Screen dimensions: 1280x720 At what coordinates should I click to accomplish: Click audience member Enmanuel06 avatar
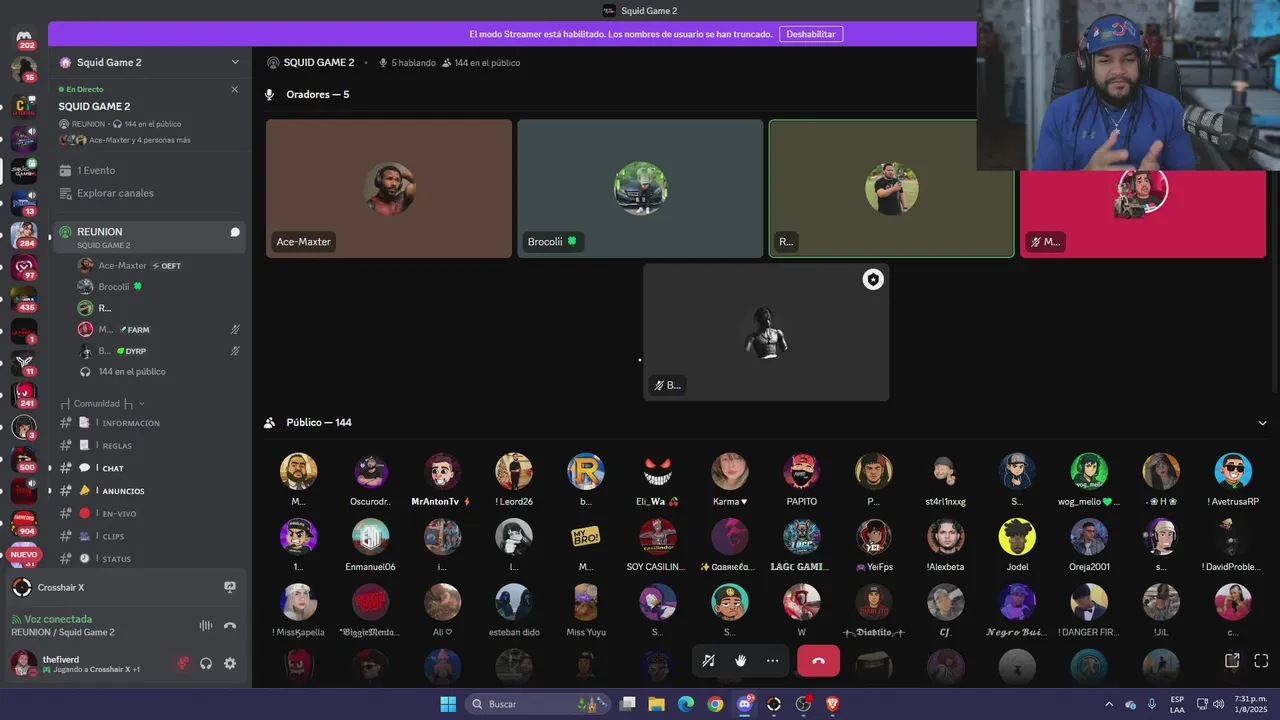(370, 537)
